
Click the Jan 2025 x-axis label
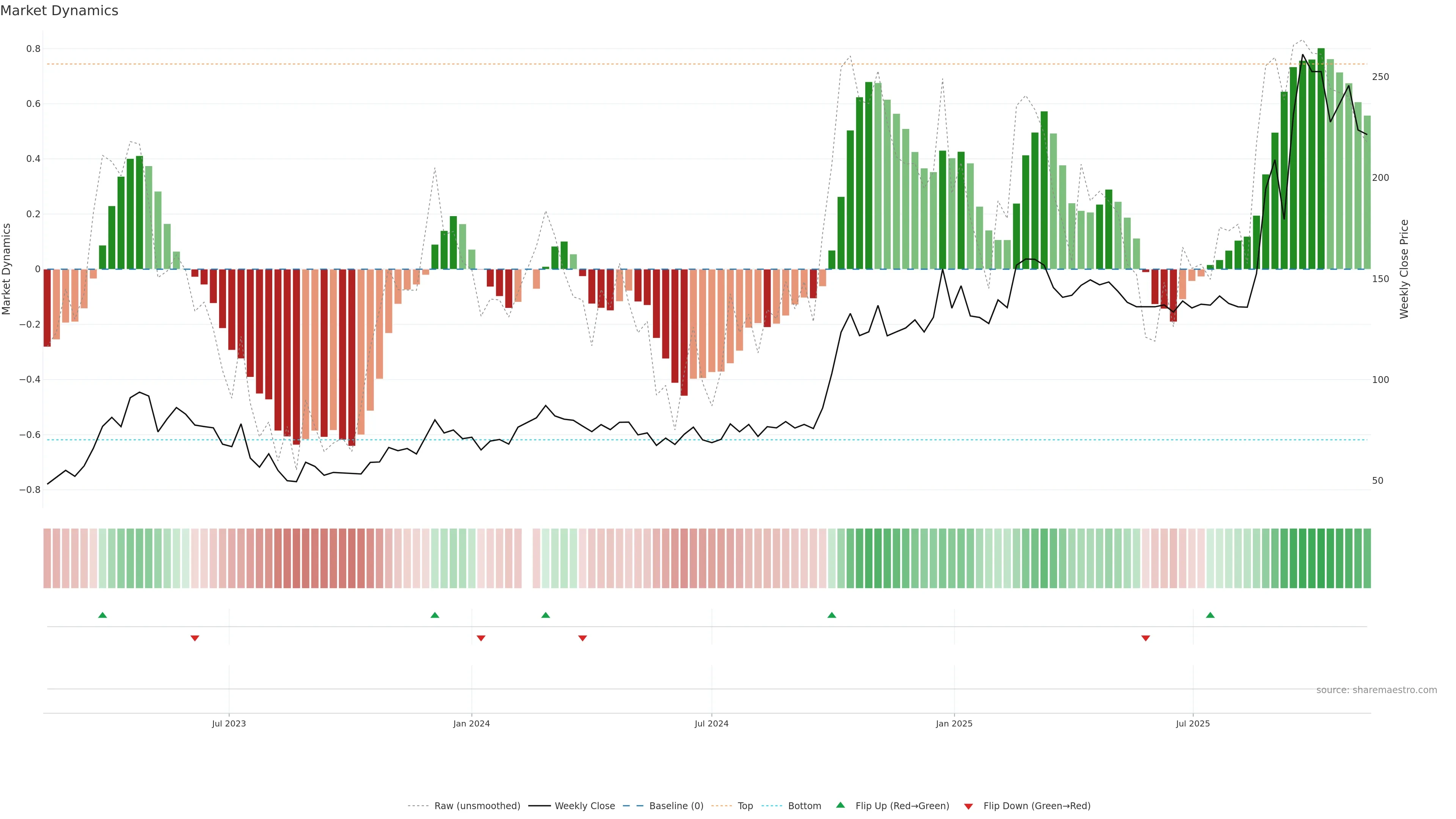pos(954,723)
